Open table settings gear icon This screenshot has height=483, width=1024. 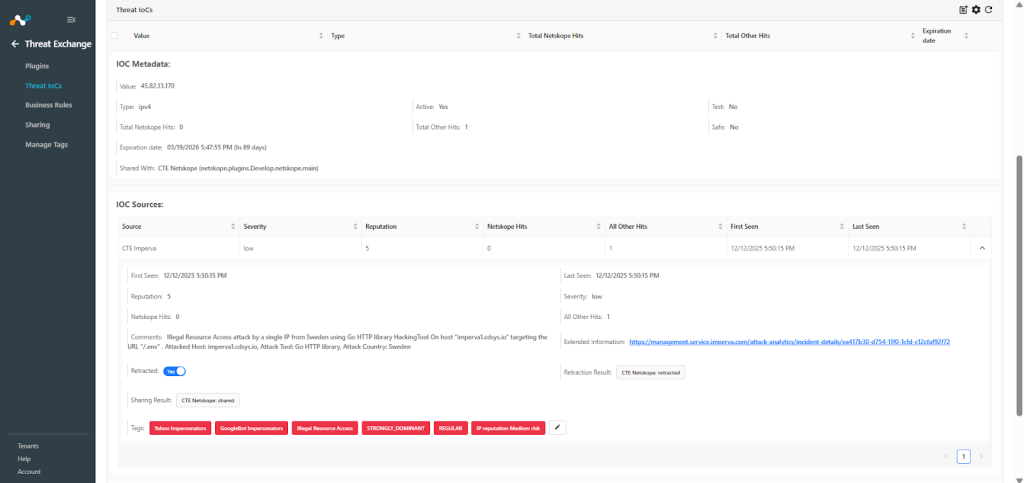point(976,10)
